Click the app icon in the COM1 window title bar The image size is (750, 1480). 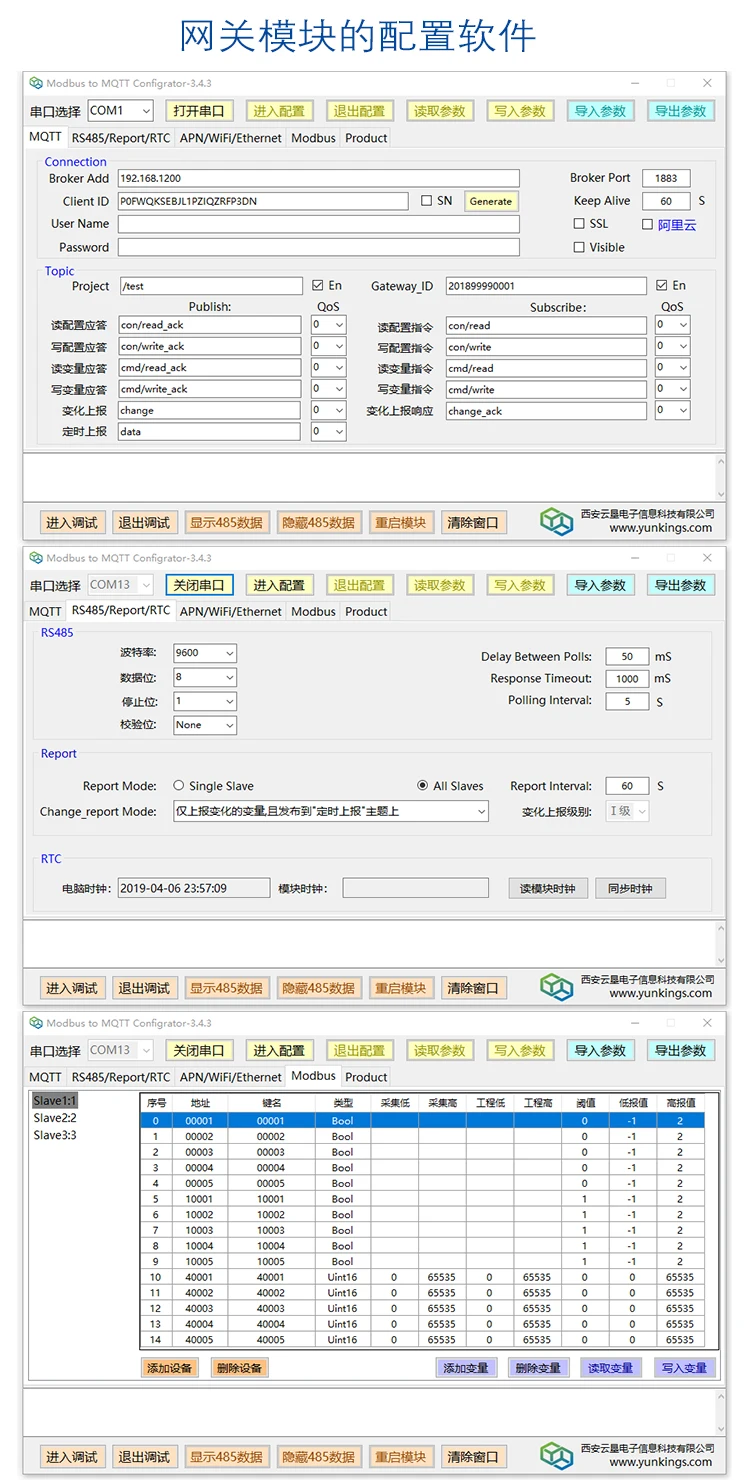pos(36,83)
